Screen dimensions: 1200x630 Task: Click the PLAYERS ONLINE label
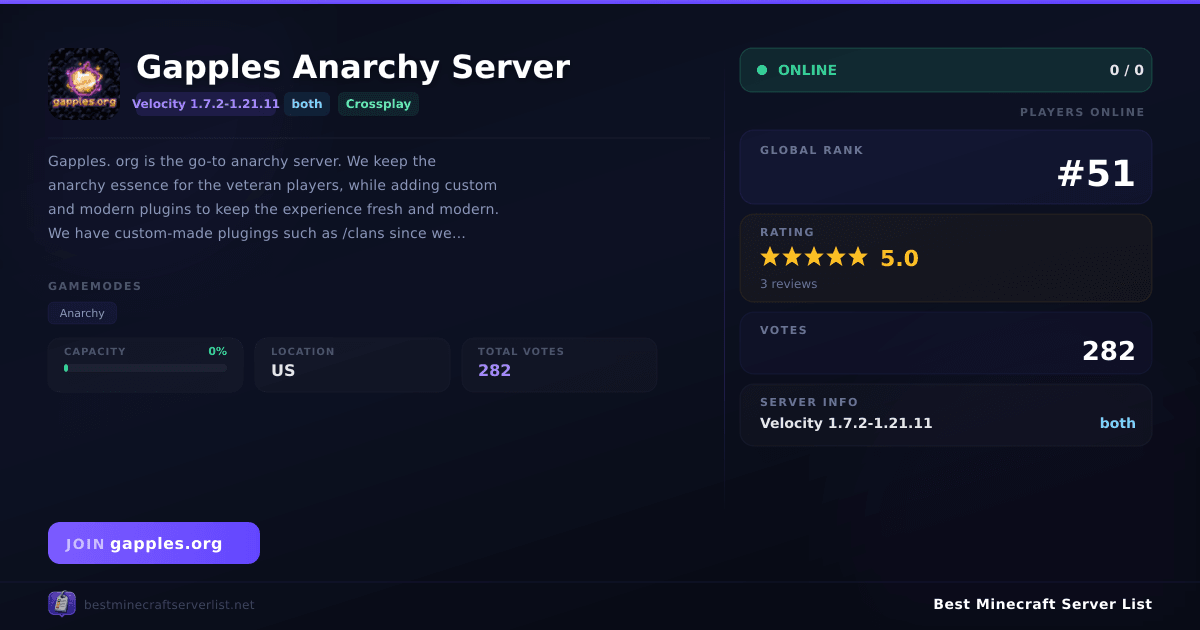1082,112
